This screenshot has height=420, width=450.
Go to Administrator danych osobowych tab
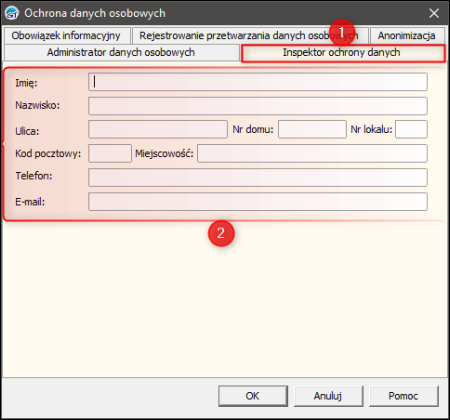(x=121, y=52)
